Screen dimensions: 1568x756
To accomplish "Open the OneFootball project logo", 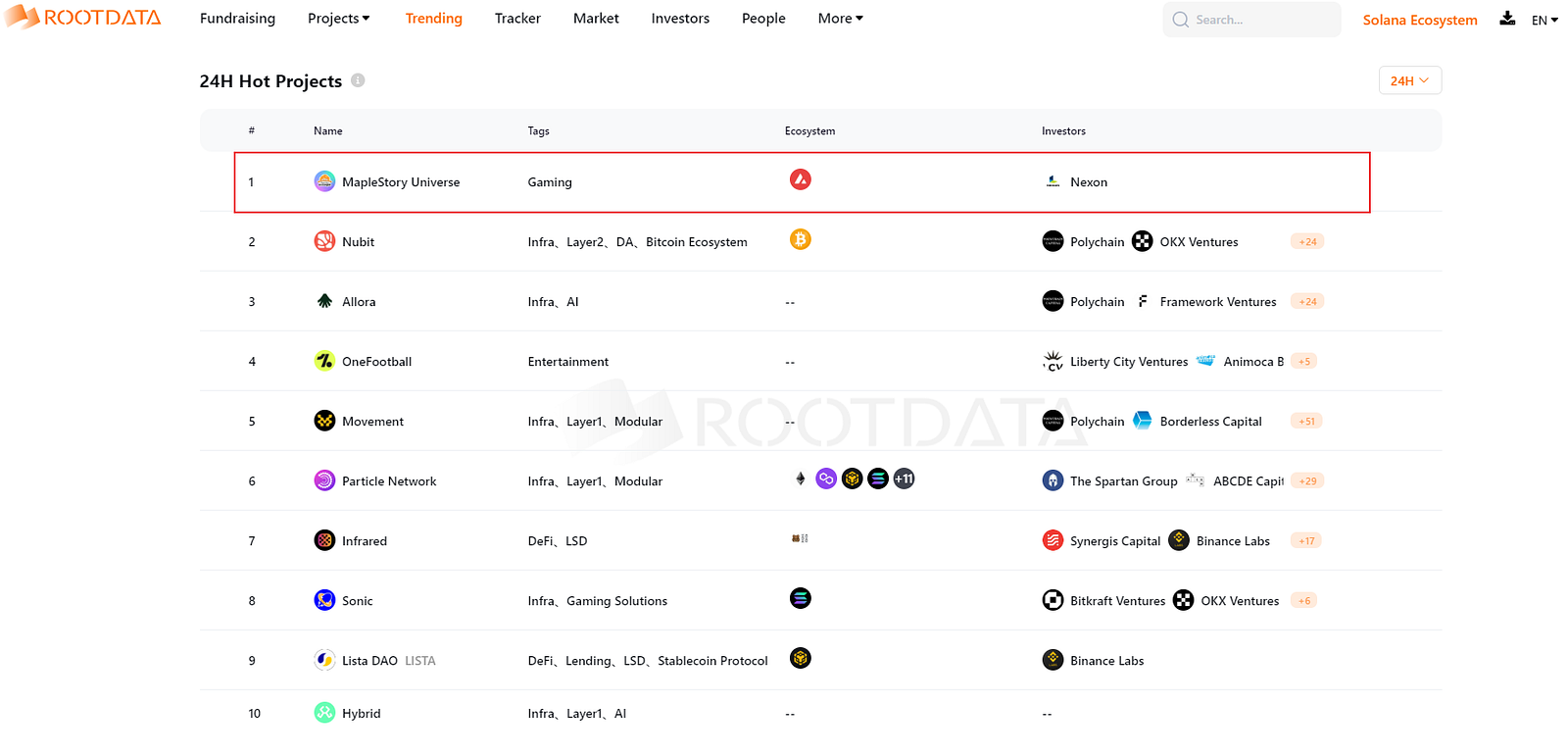I will pyautogui.click(x=324, y=361).
